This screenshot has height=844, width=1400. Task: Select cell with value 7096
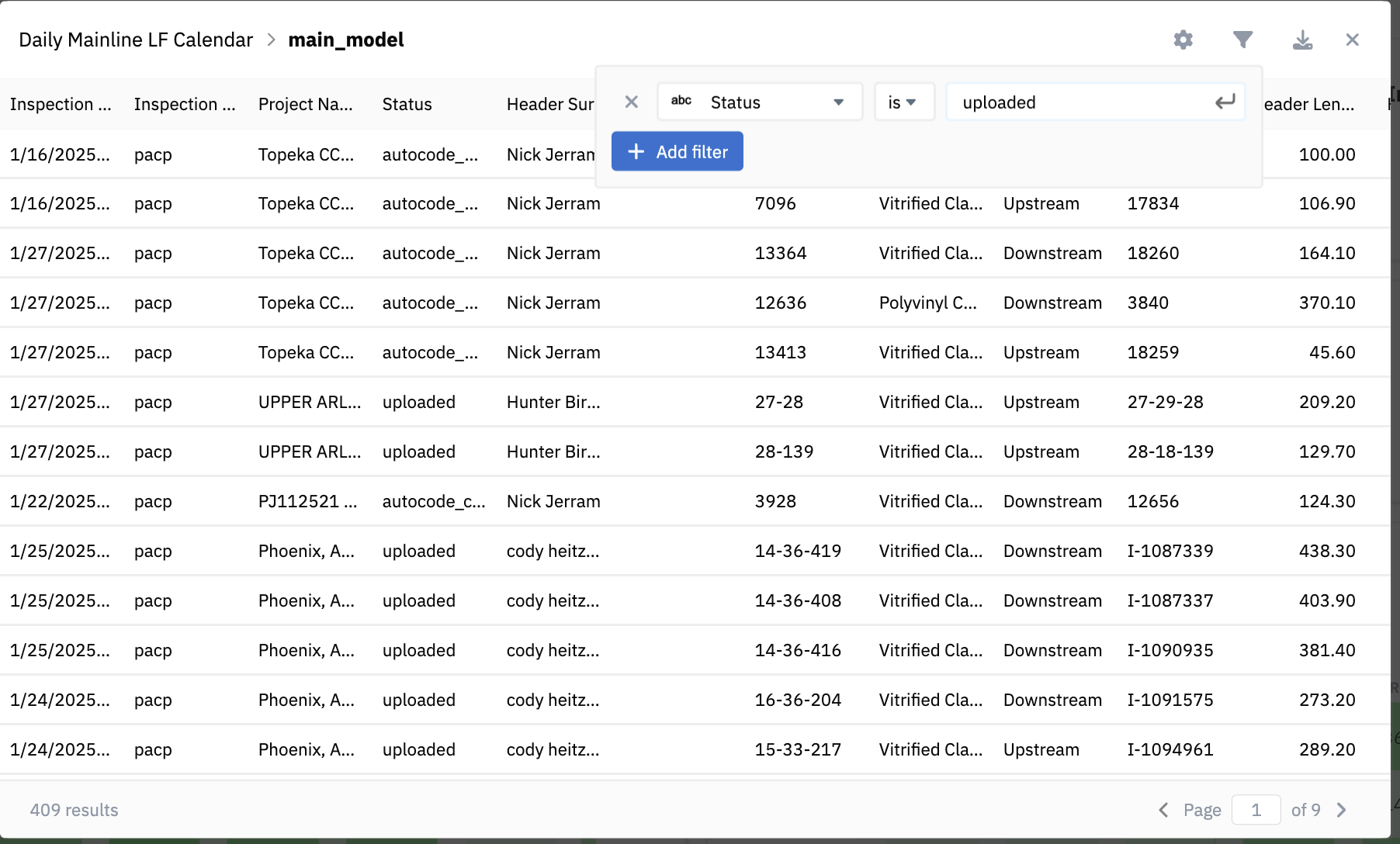tap(775, 203)
